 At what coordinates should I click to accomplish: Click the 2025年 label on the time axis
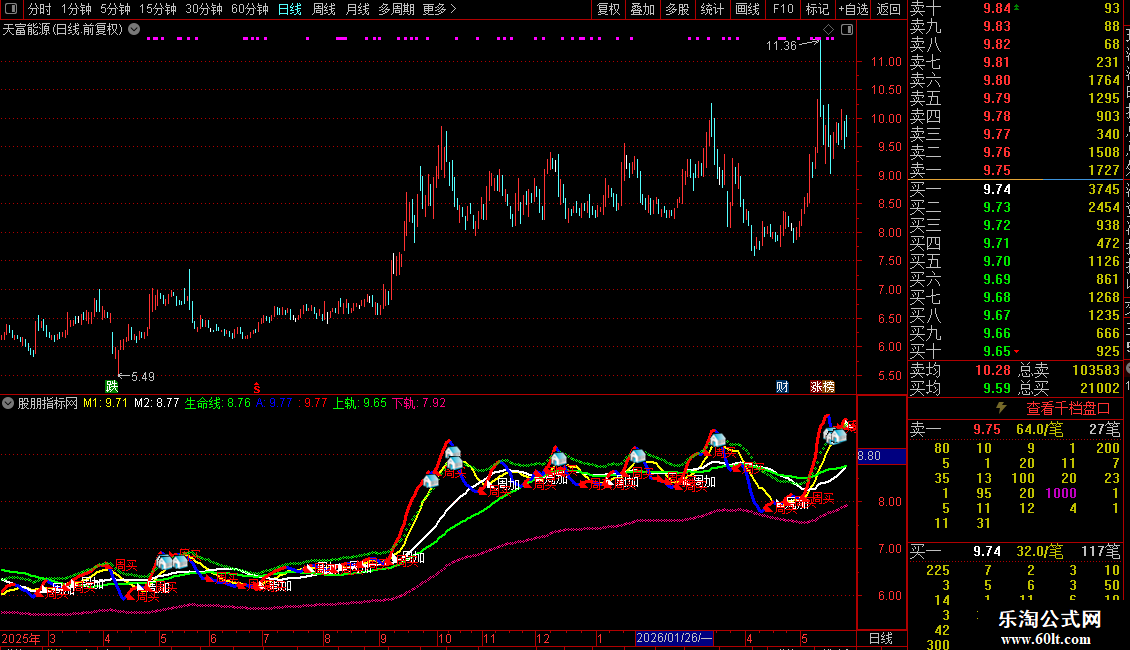click(21, 638)
